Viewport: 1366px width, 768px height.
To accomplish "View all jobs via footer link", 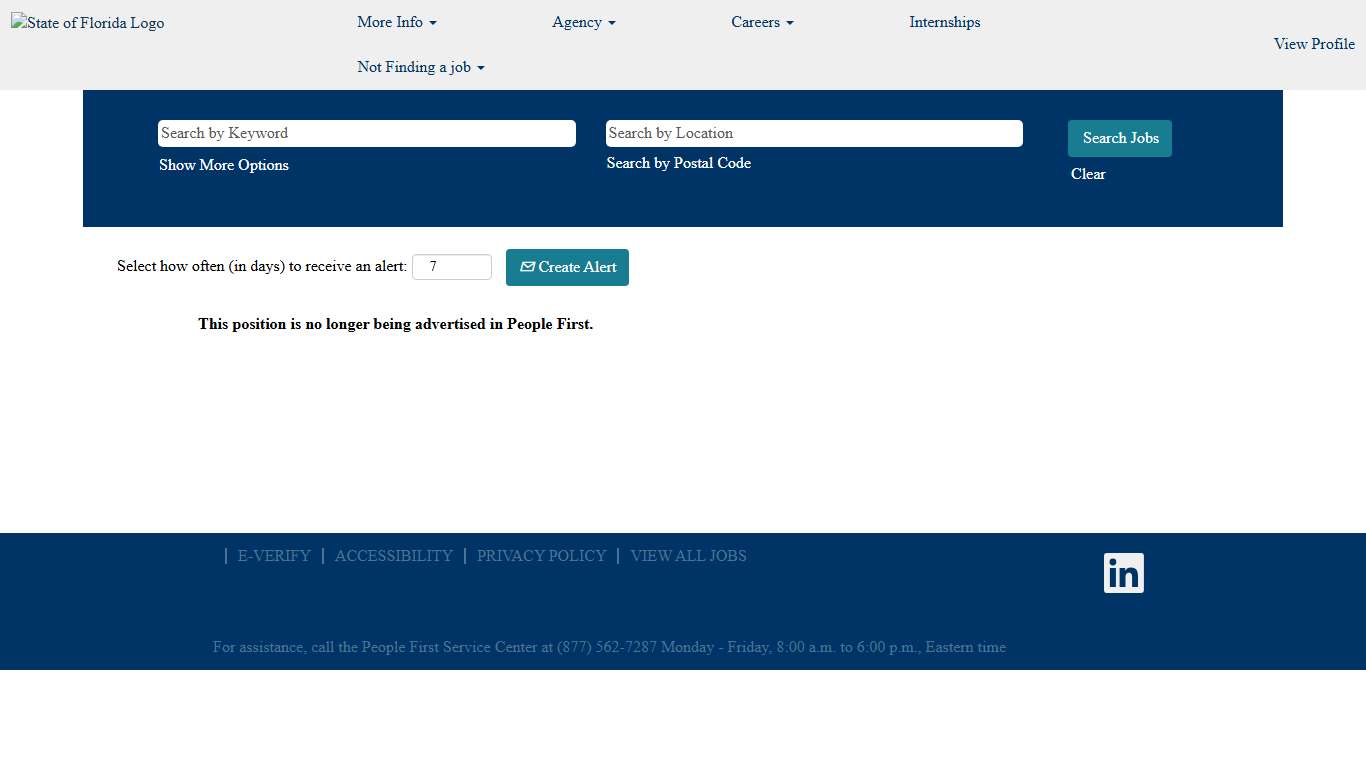I will (x=688, y=555).
